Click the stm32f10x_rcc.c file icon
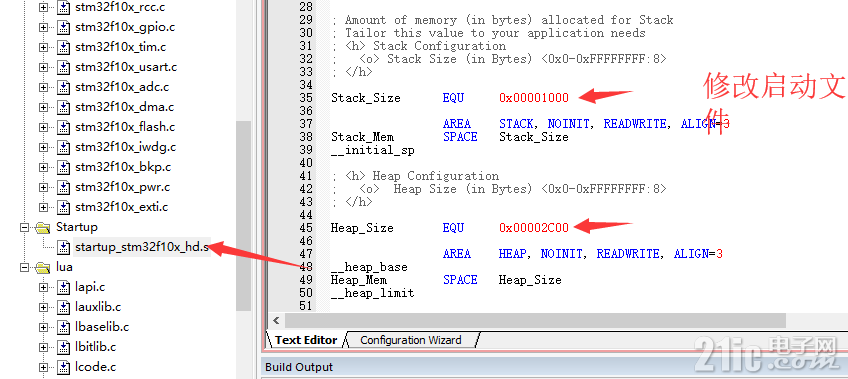Viewport: 848px width, 379px height. click(x=64, y=8)
